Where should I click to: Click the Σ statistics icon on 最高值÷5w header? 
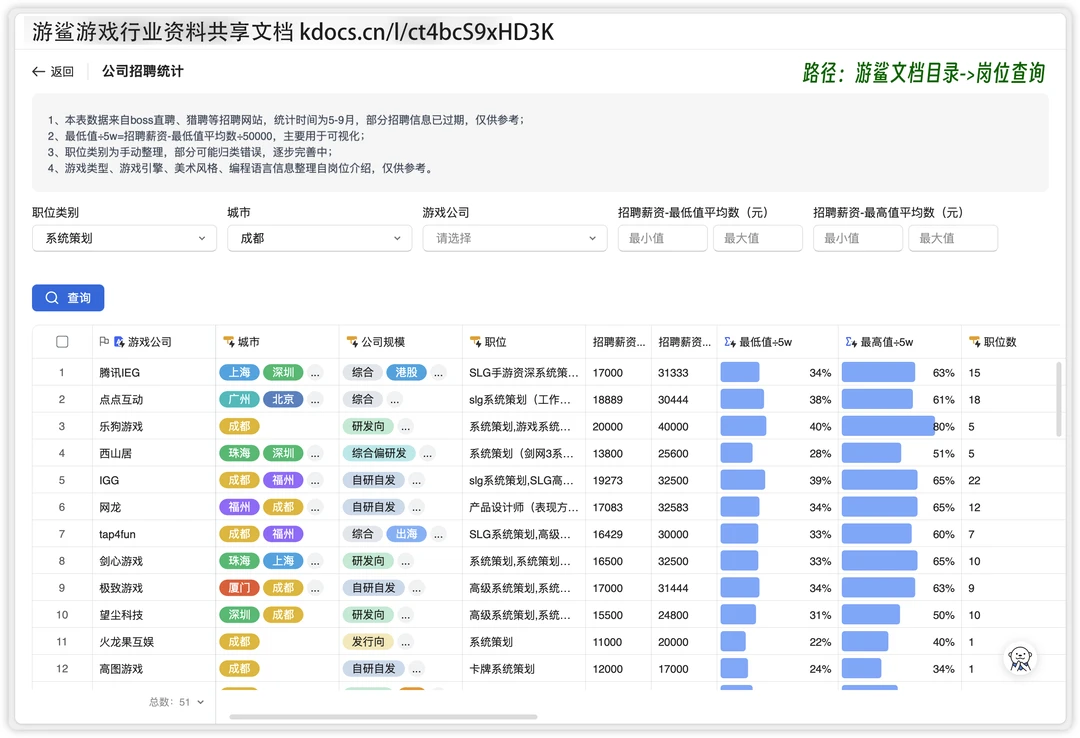pos(848,341)
